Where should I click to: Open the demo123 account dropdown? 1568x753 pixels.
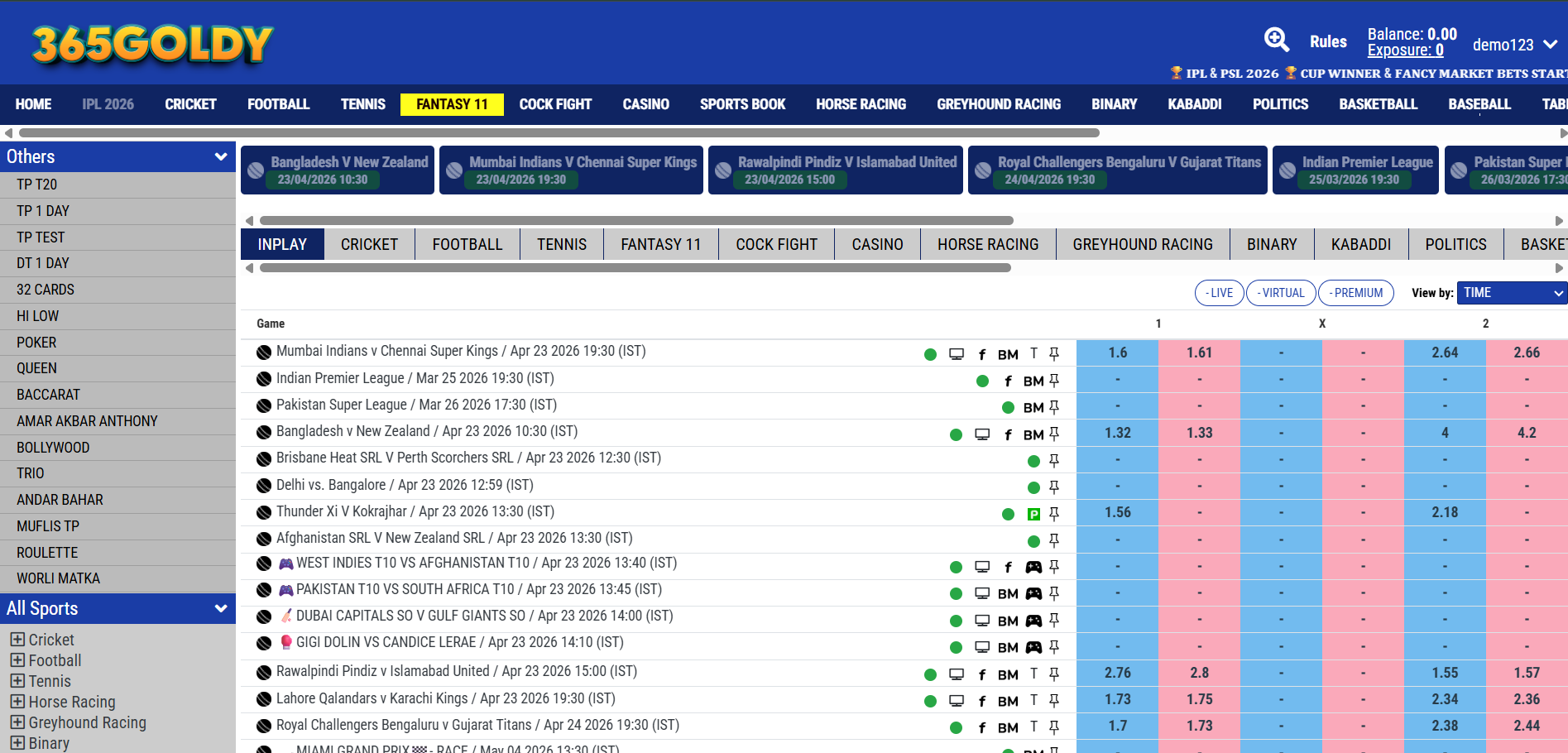click(x=1514, y=45)
